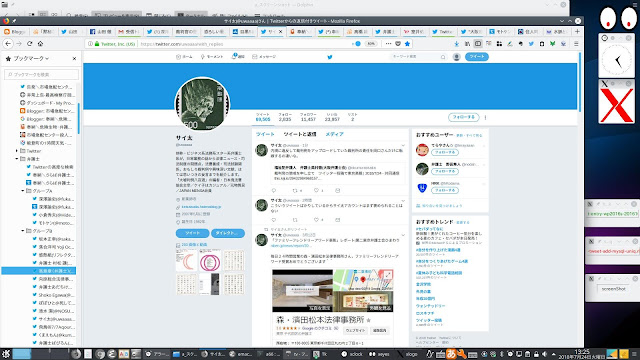
Task: Switch to the メディア tab on the profile
Action: click(334, 134)
